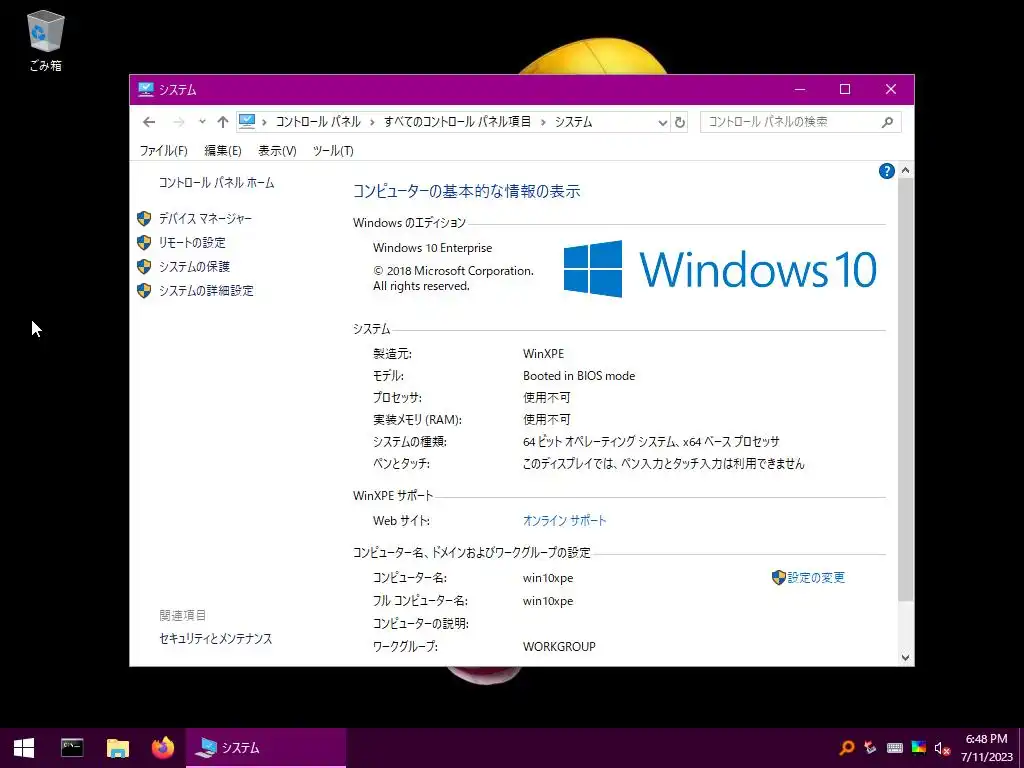
Task: Select コントロール パネル breadcrumb
Action: tap(318, 122)
